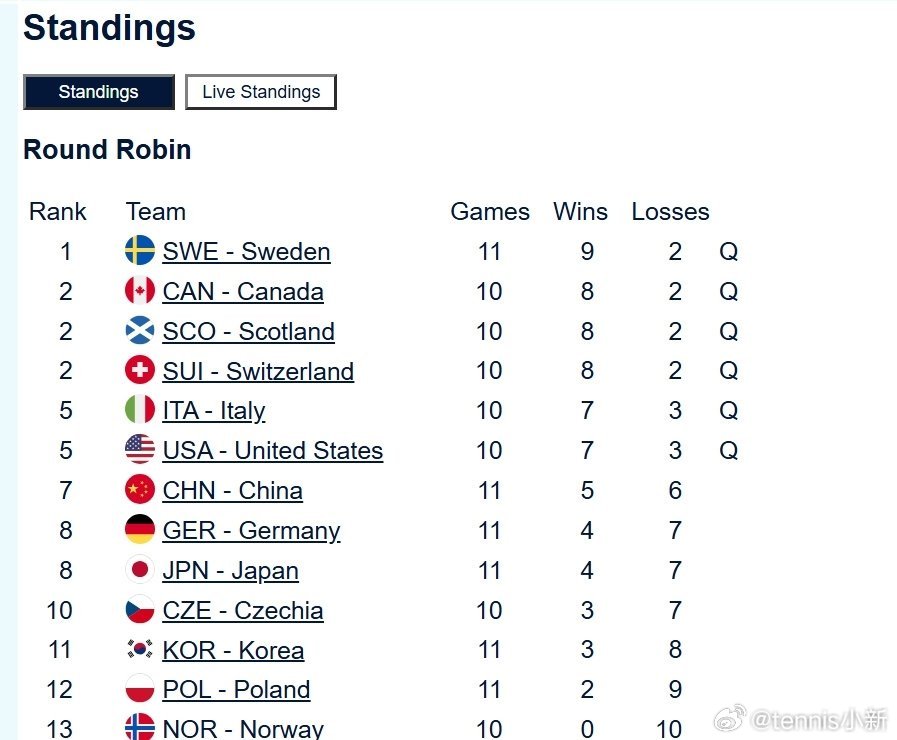The width and height of the screenshot is (897, 740).
Task: Click the Italy flag icon
Action: (140, 410)
